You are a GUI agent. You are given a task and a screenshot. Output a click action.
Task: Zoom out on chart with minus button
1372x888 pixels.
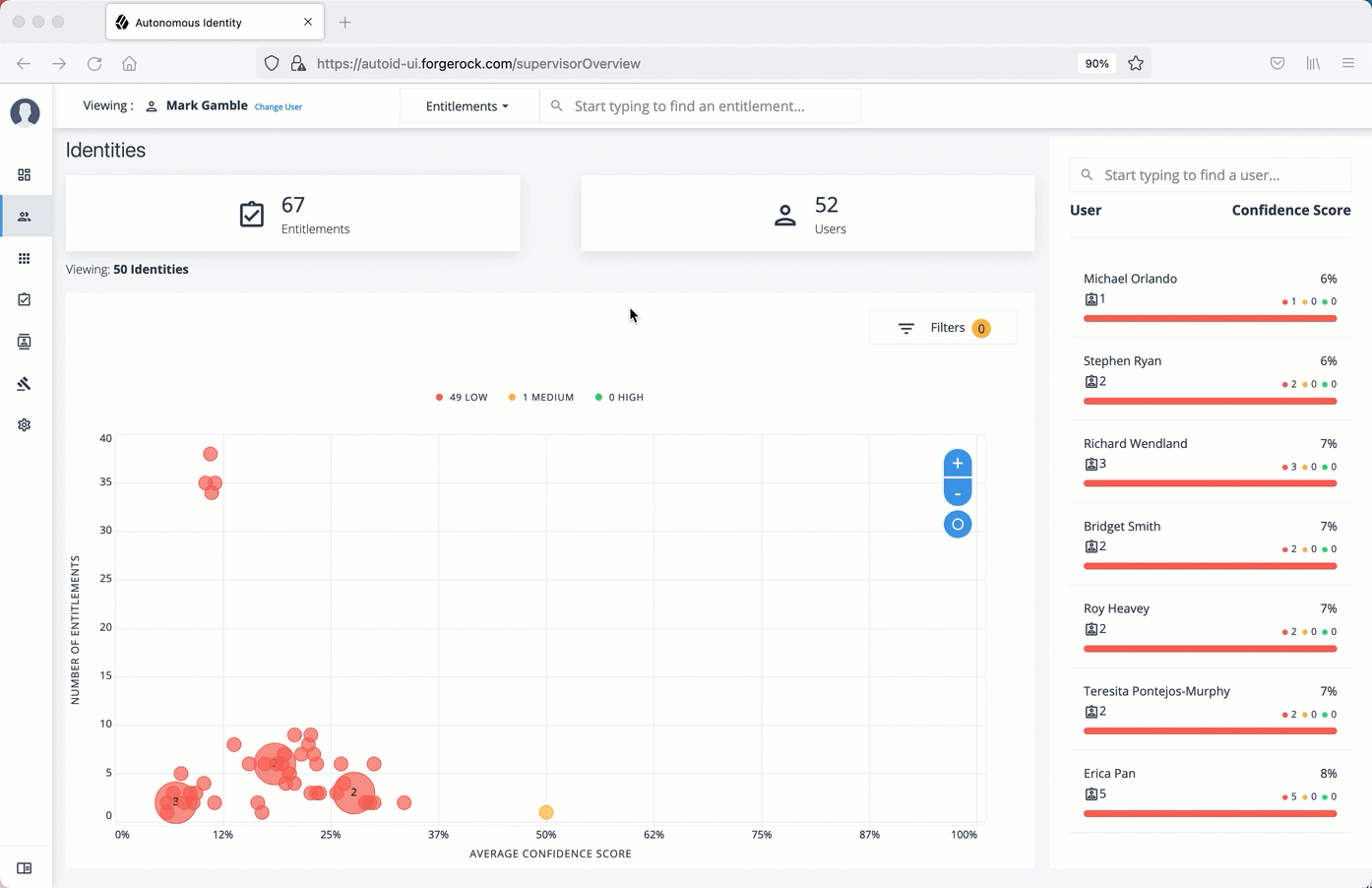pyautogui.click(x=958, y=492)
